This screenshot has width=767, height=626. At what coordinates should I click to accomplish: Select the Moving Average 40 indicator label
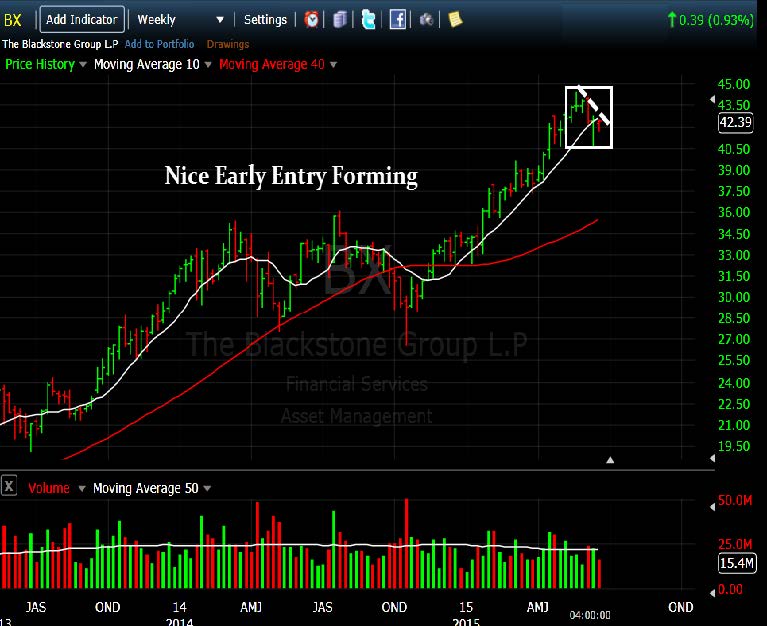271,65
